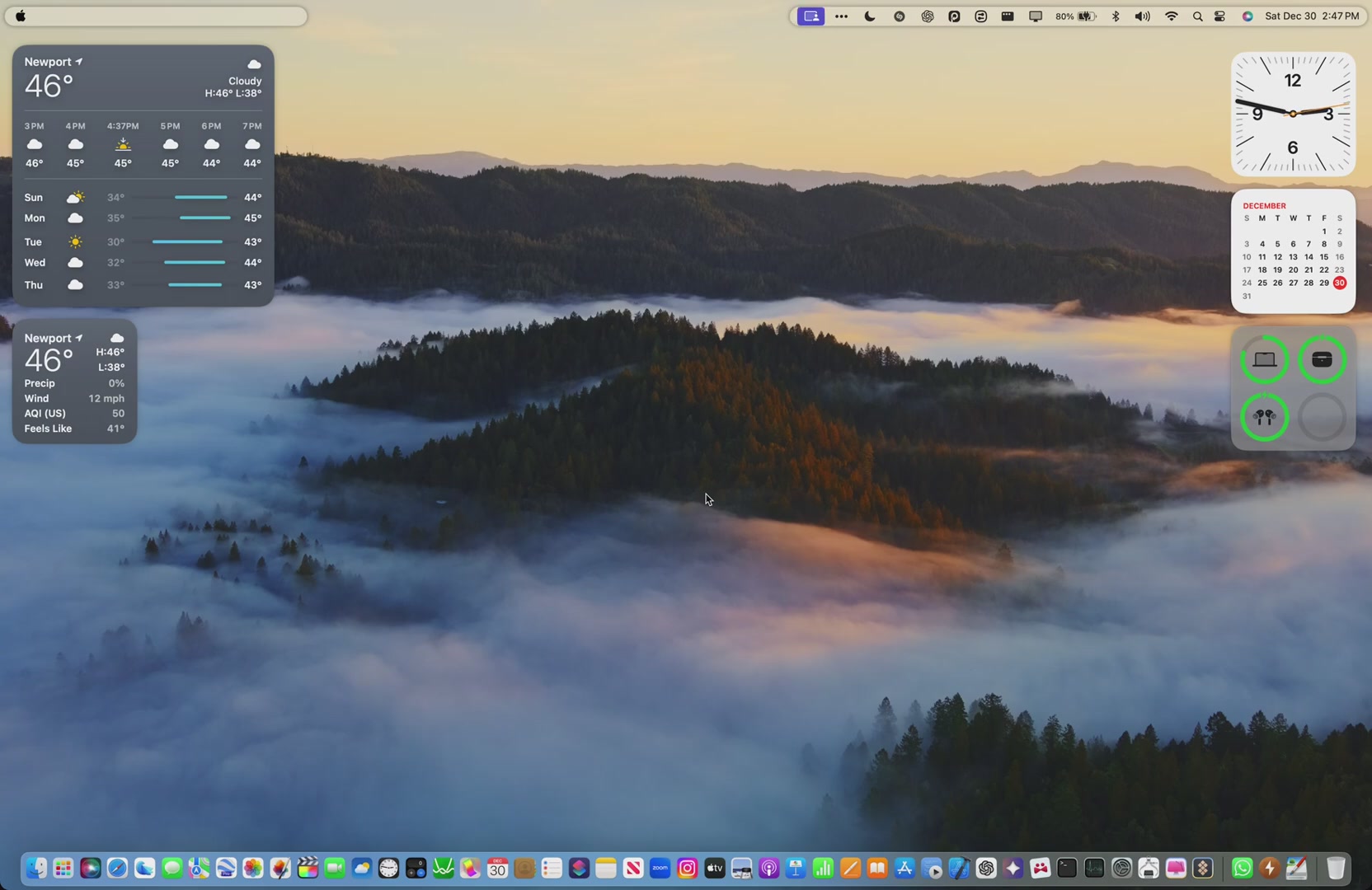Launch Terminal from the dock
Viewport: 1372px width, 890px height.
tap(1067, 868)
